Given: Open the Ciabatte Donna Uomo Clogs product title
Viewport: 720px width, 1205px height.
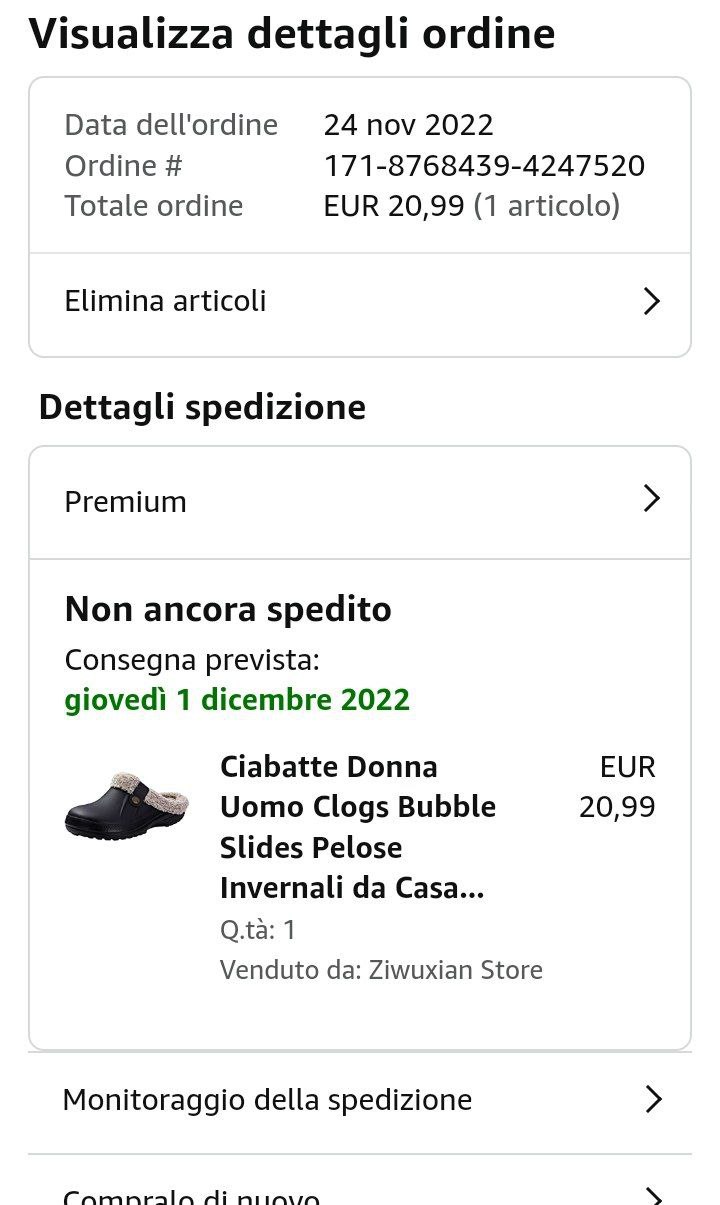Looking at the screenshot, I should 357,827.
